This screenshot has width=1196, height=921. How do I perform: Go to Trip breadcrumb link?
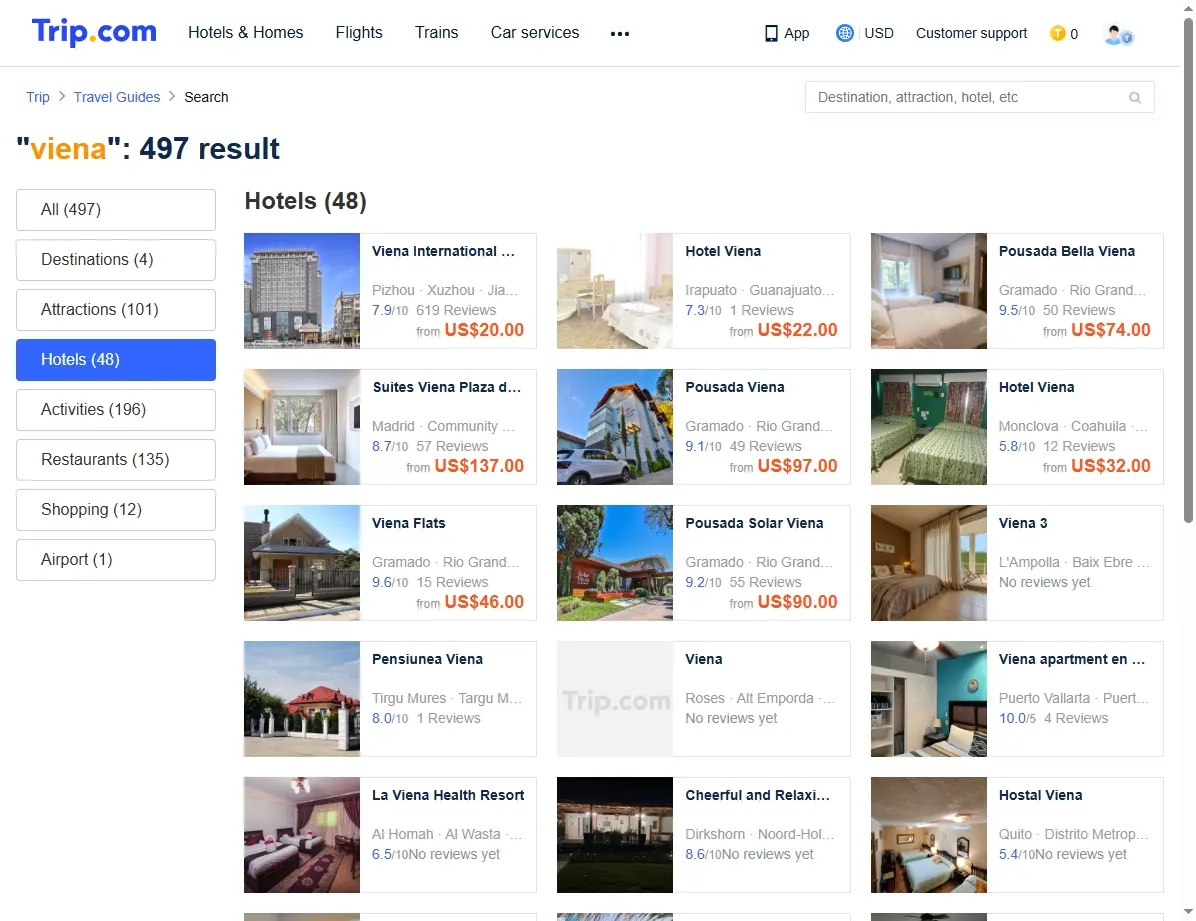37,97
